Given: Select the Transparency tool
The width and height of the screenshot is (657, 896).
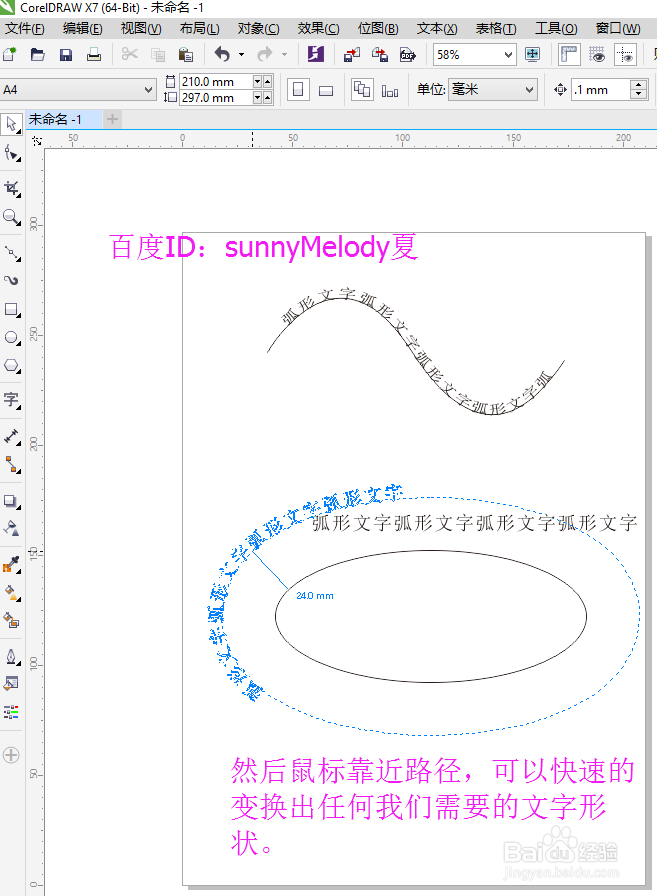Looking at the screenshot, I should (x=11, y=529).
